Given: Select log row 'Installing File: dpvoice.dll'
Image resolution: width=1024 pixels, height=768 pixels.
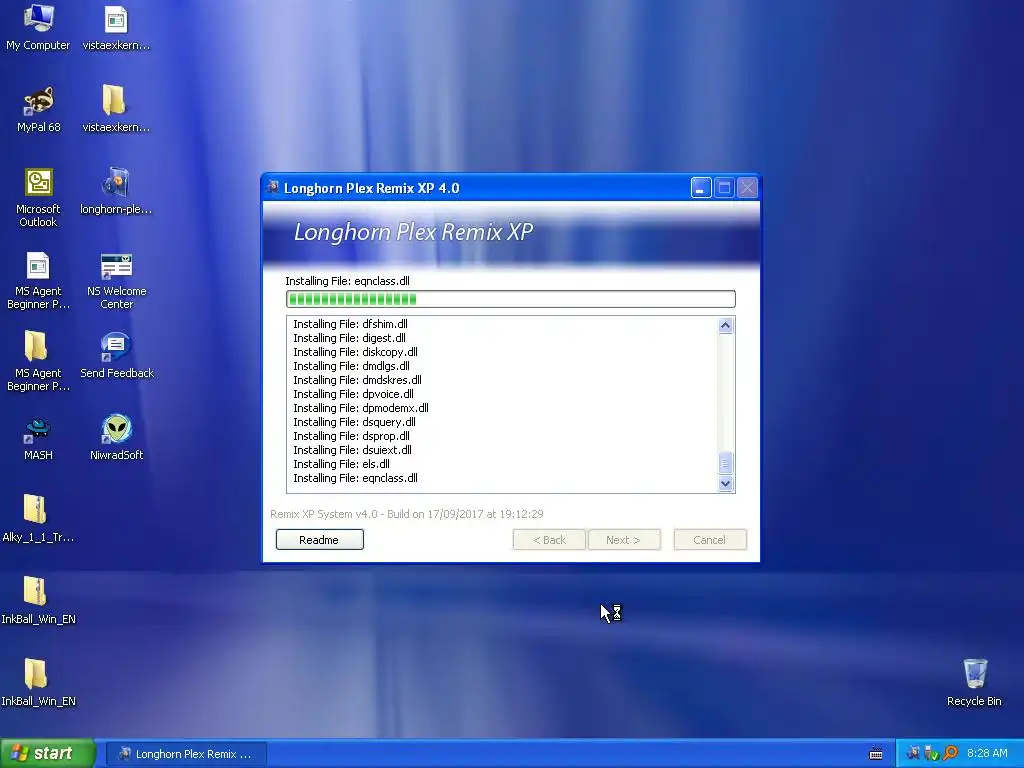Looking at the screenshot, I should 353,394.
